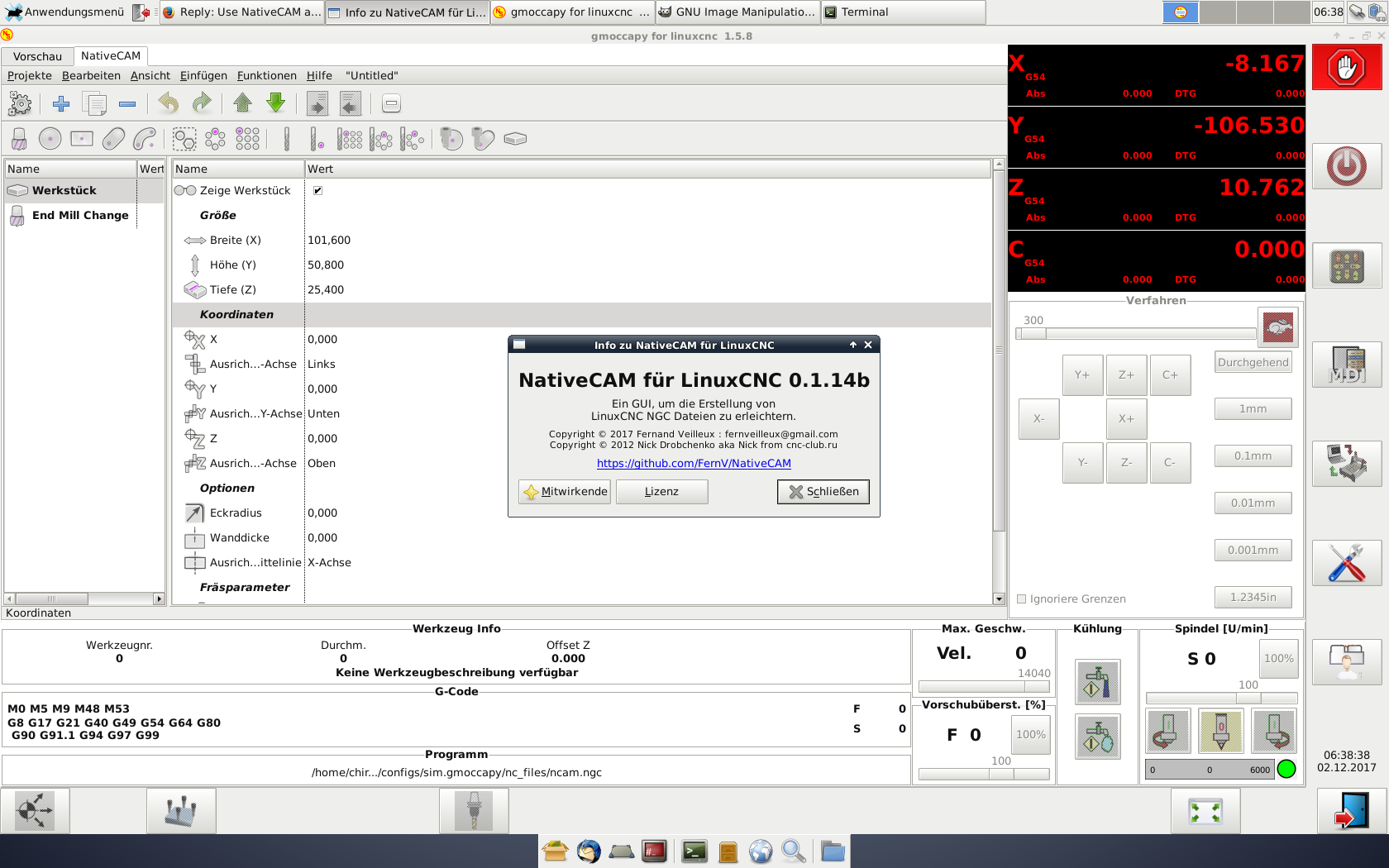Open the Funktionen menu
The width and height of the screenshot is (1389, 868).
tap(266, 75)
